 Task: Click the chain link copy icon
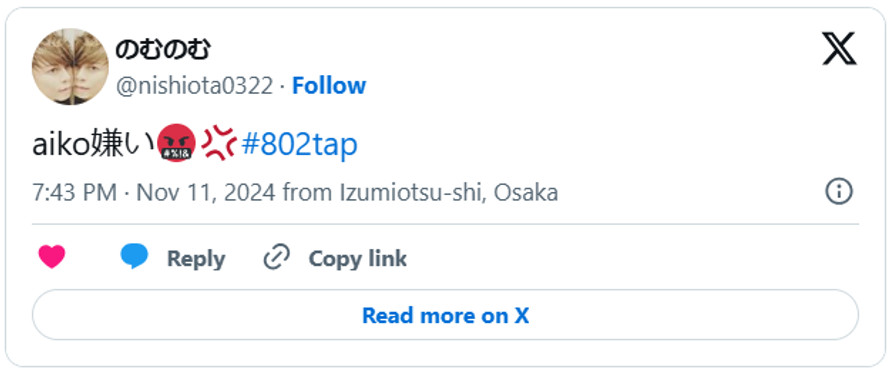277,257
